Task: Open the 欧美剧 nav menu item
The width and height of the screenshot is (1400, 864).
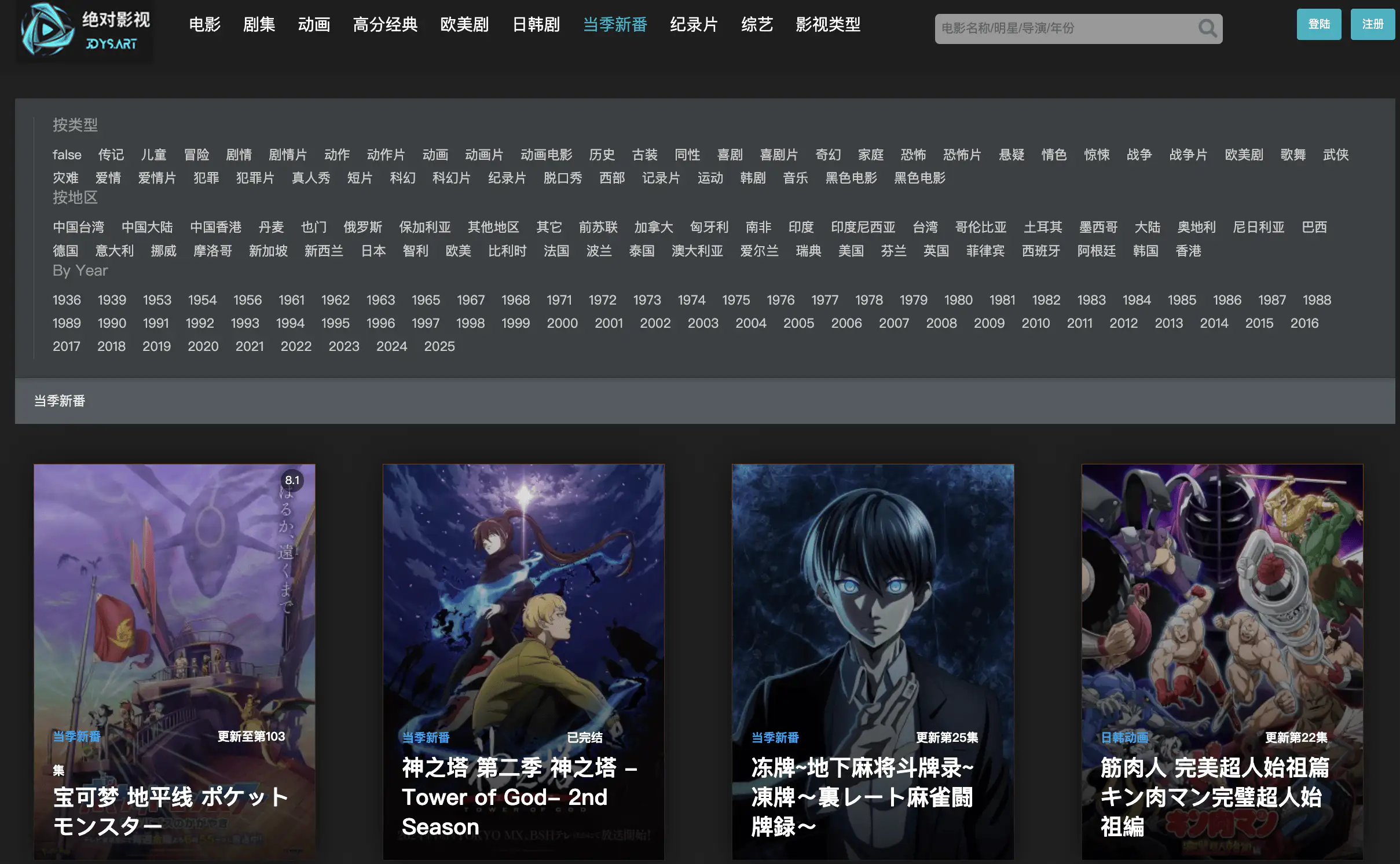Action: (x=464, y=24)
